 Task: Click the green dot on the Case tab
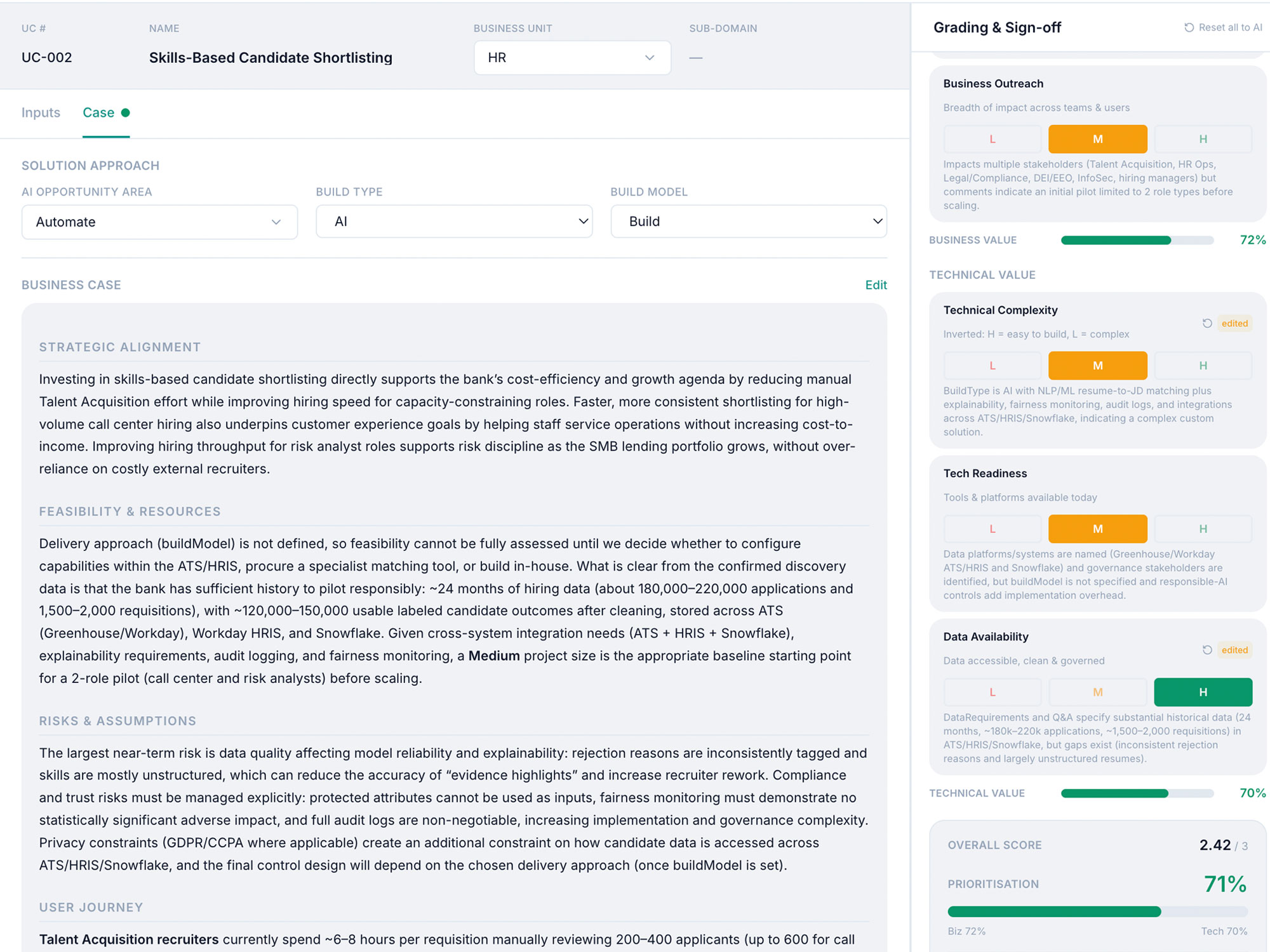(126, 112)
